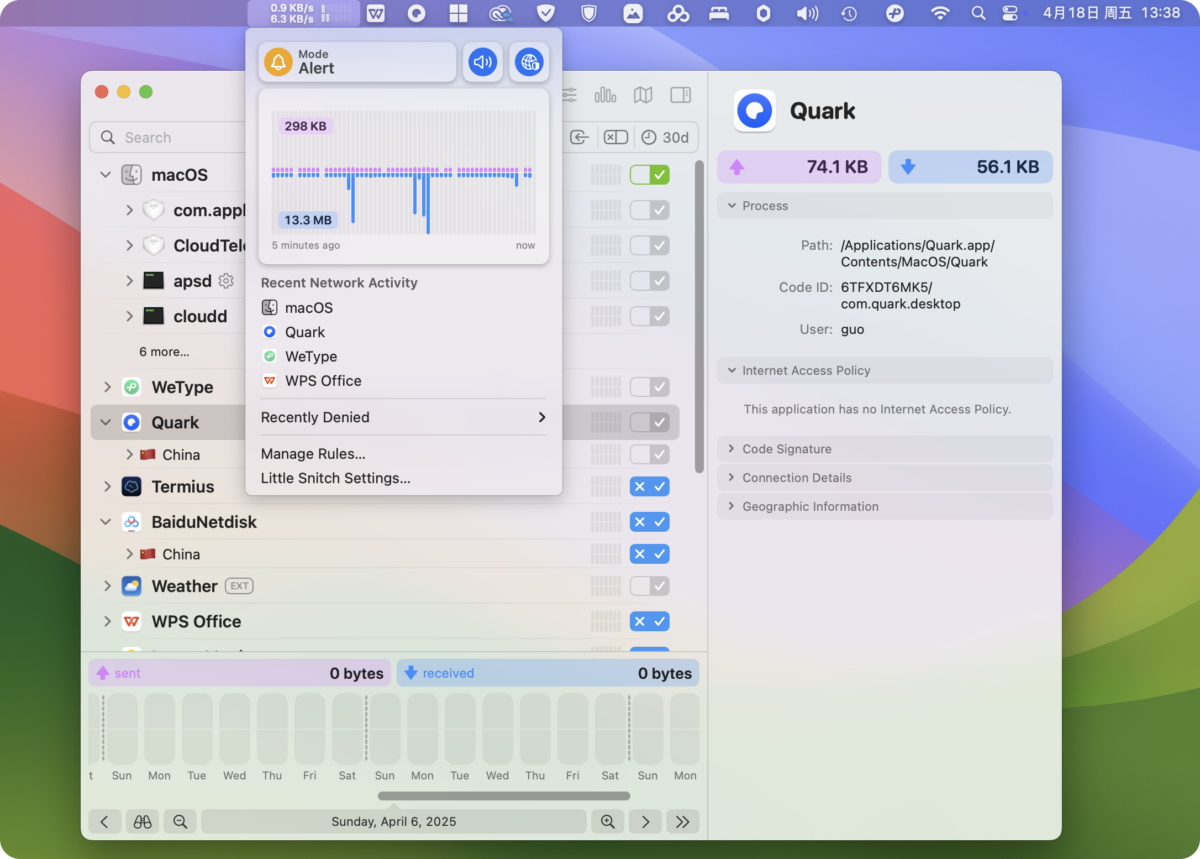Expand the cloudd process row
Screen dimensions: 1200x859
coord(129,316)
